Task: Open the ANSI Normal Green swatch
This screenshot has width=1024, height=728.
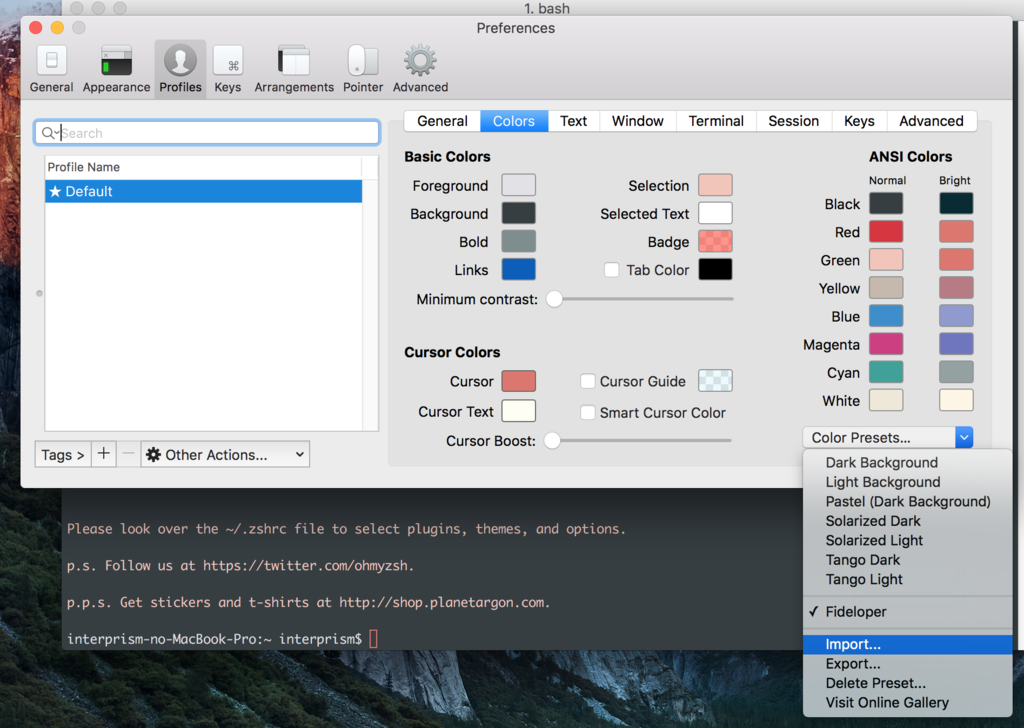Action: pyautogui.click(x=886, y=260)
